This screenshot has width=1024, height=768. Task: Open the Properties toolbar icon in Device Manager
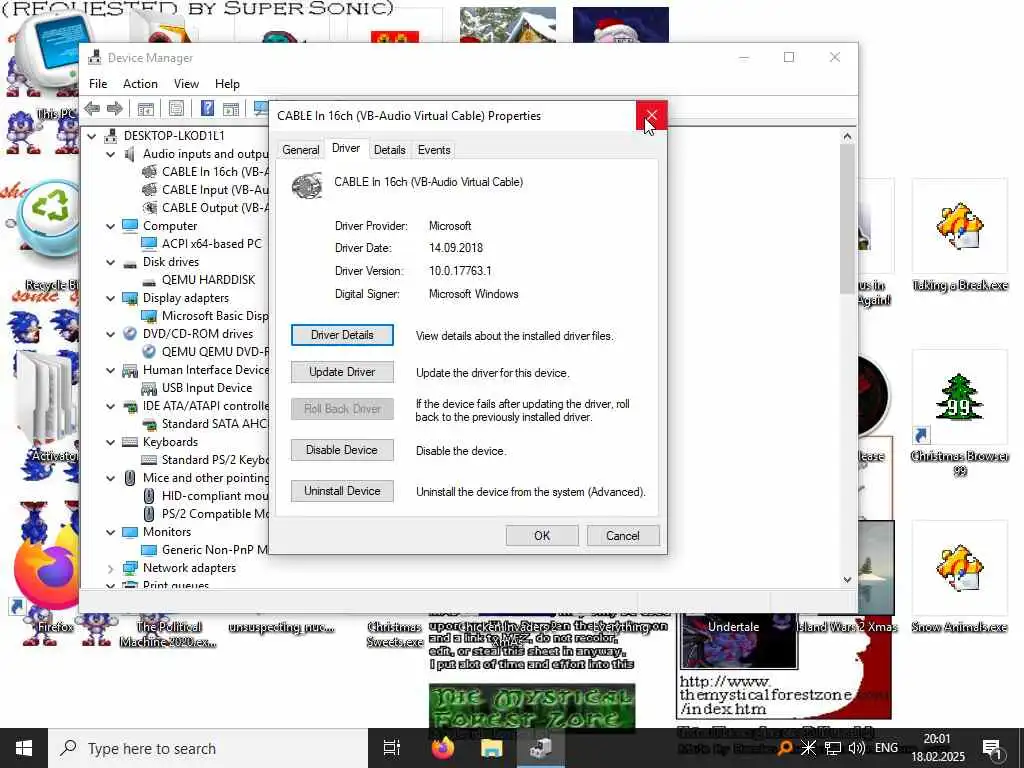click(x=176, y=108)
